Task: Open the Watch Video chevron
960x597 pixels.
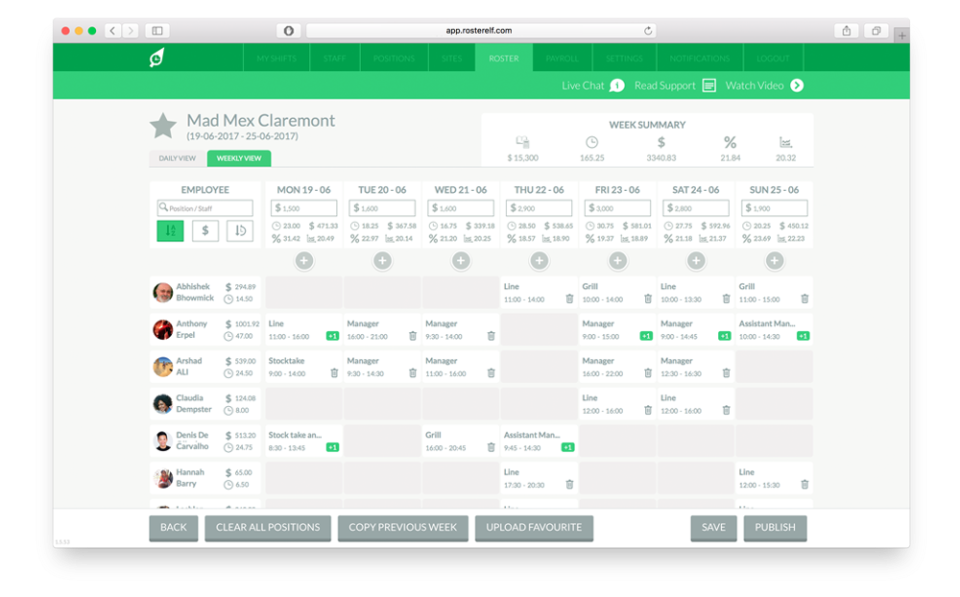Action: point(797,85)
